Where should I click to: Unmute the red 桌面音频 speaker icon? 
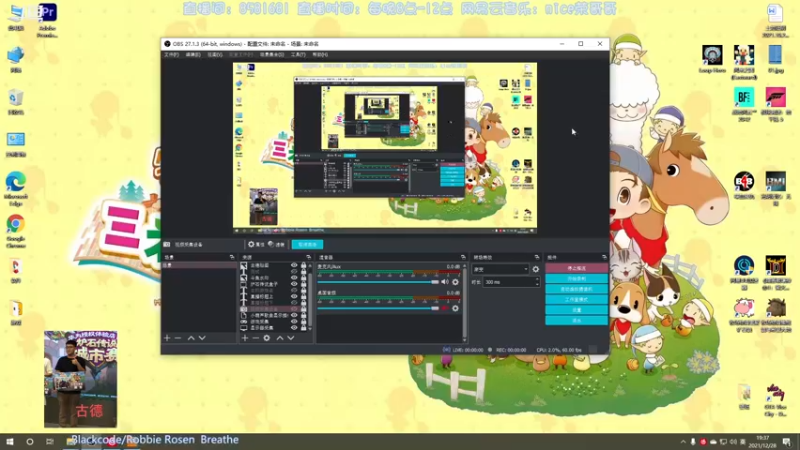445,308
